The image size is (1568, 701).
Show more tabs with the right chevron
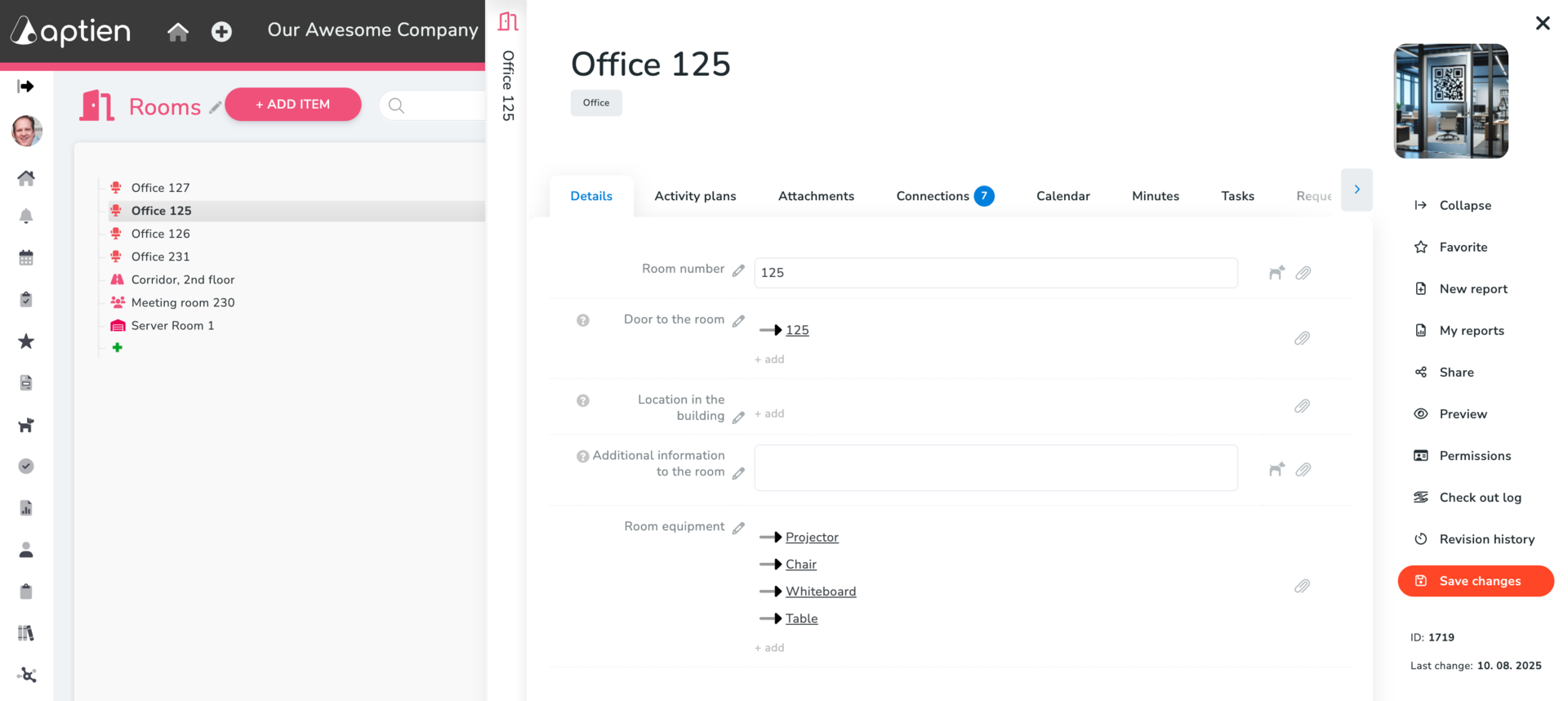(1356, 190)
